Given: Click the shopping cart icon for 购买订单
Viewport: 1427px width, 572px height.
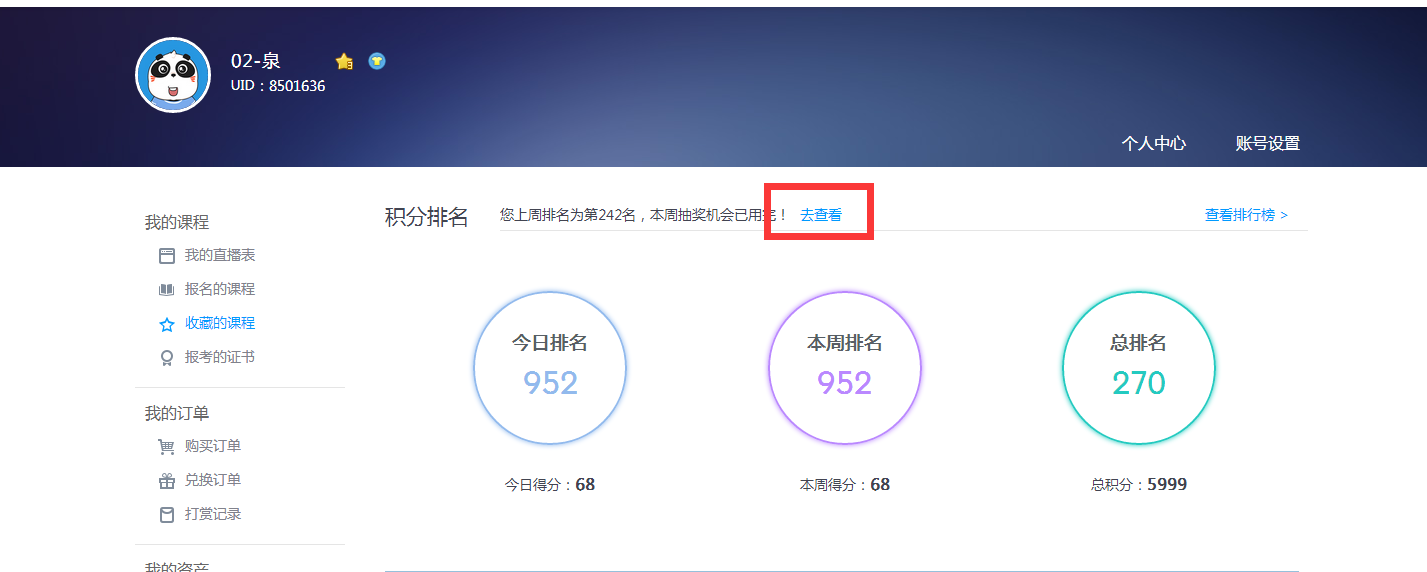Looking at the screenshot, I should 167,447.
